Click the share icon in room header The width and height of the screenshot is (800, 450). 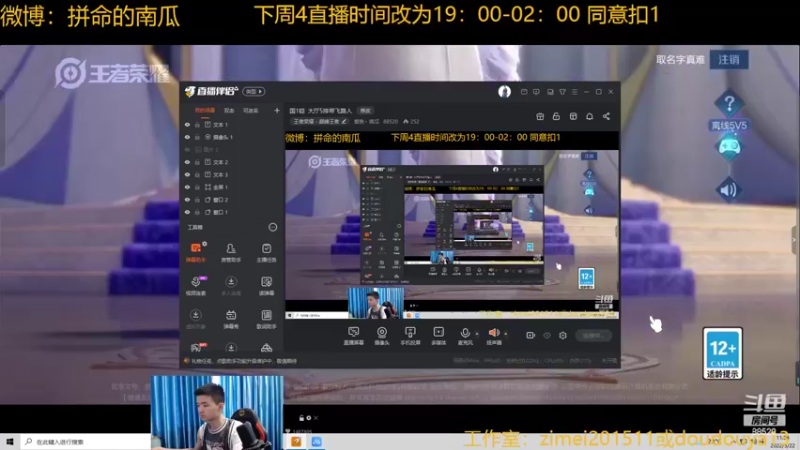pos(606,116)
